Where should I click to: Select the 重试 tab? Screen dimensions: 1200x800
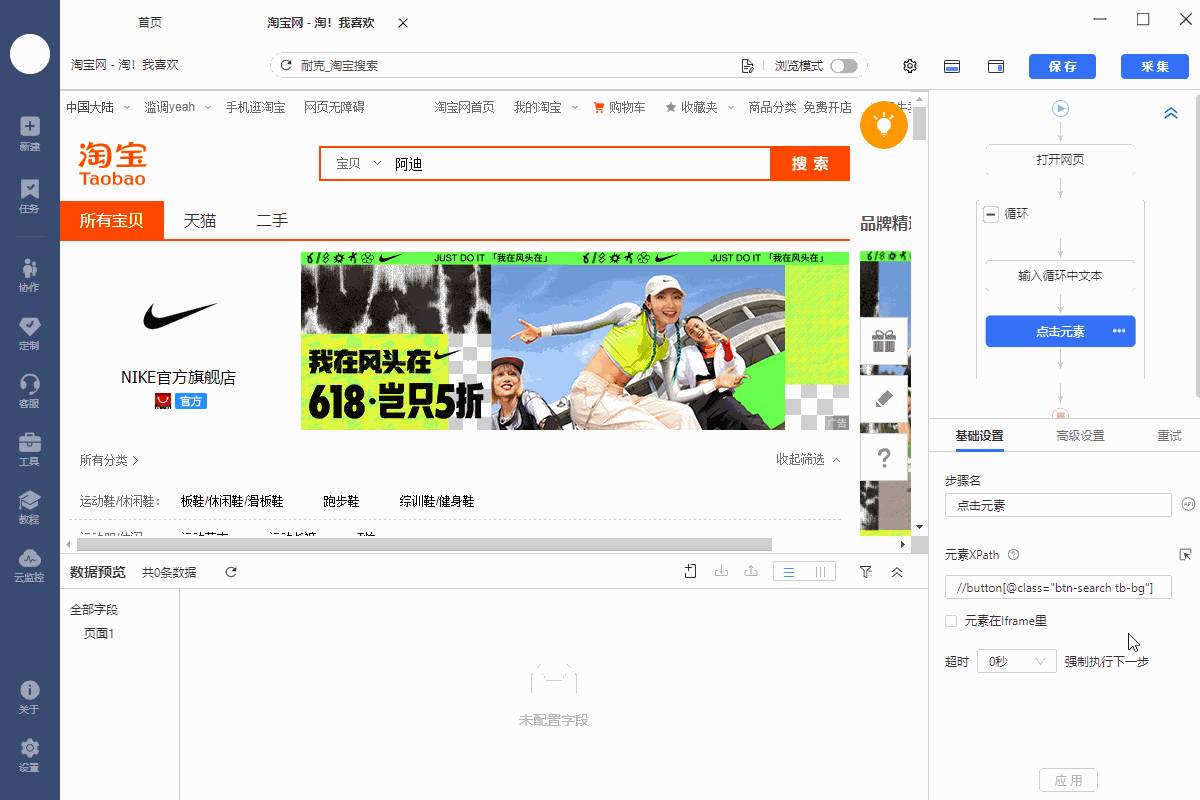point(1169,435)
